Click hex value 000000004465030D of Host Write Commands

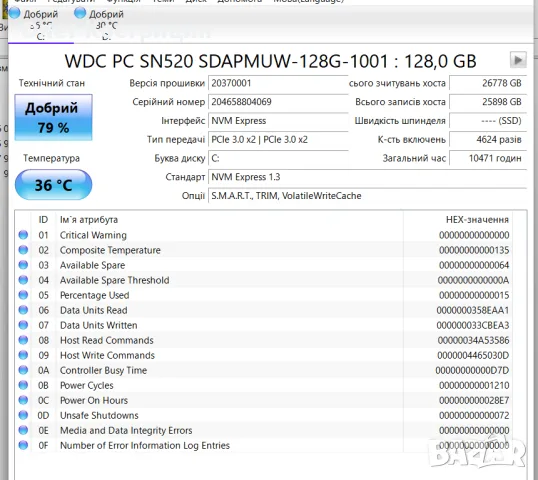coord(473,355)
